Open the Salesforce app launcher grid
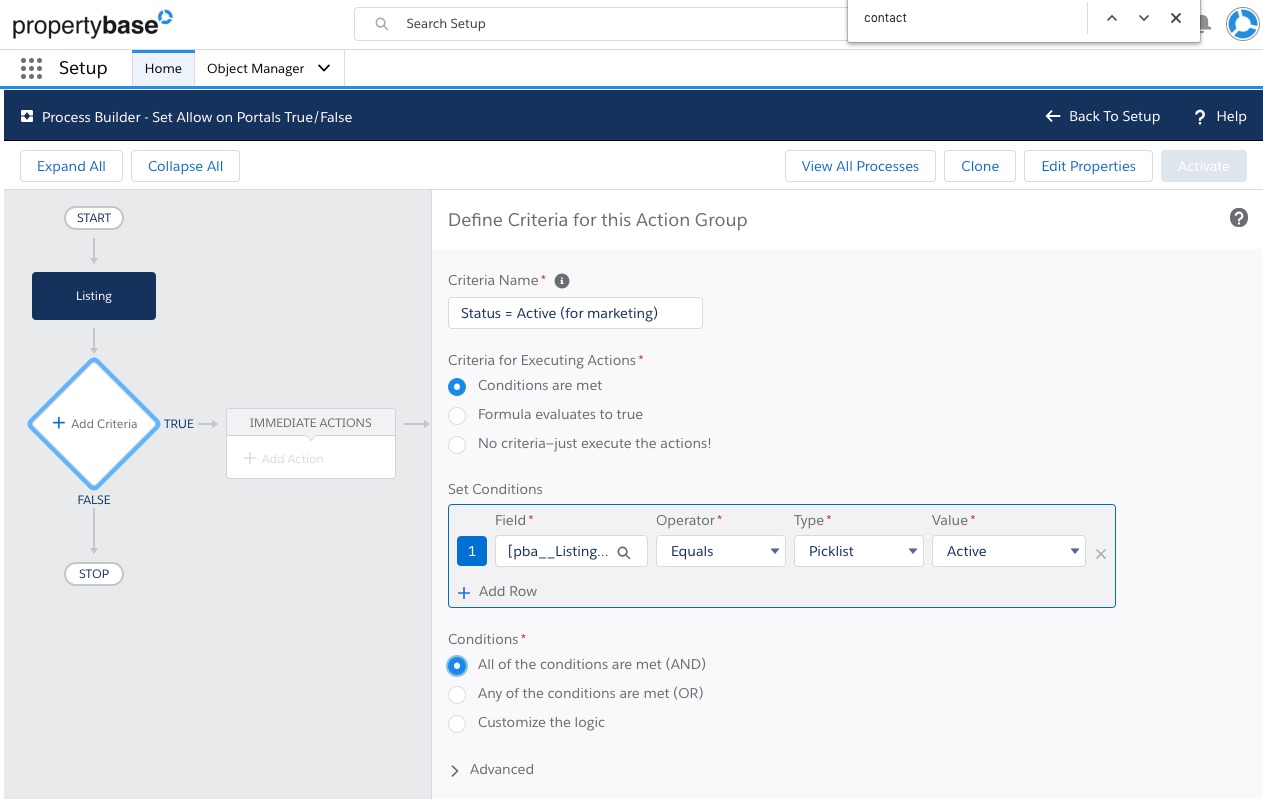This screenshot has width=1263, height=799. coord(31,68)
